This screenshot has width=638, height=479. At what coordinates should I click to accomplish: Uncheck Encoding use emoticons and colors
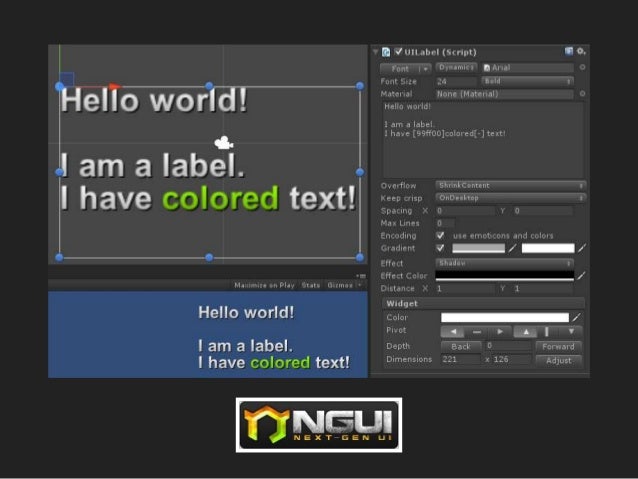(x=440, y=235)
